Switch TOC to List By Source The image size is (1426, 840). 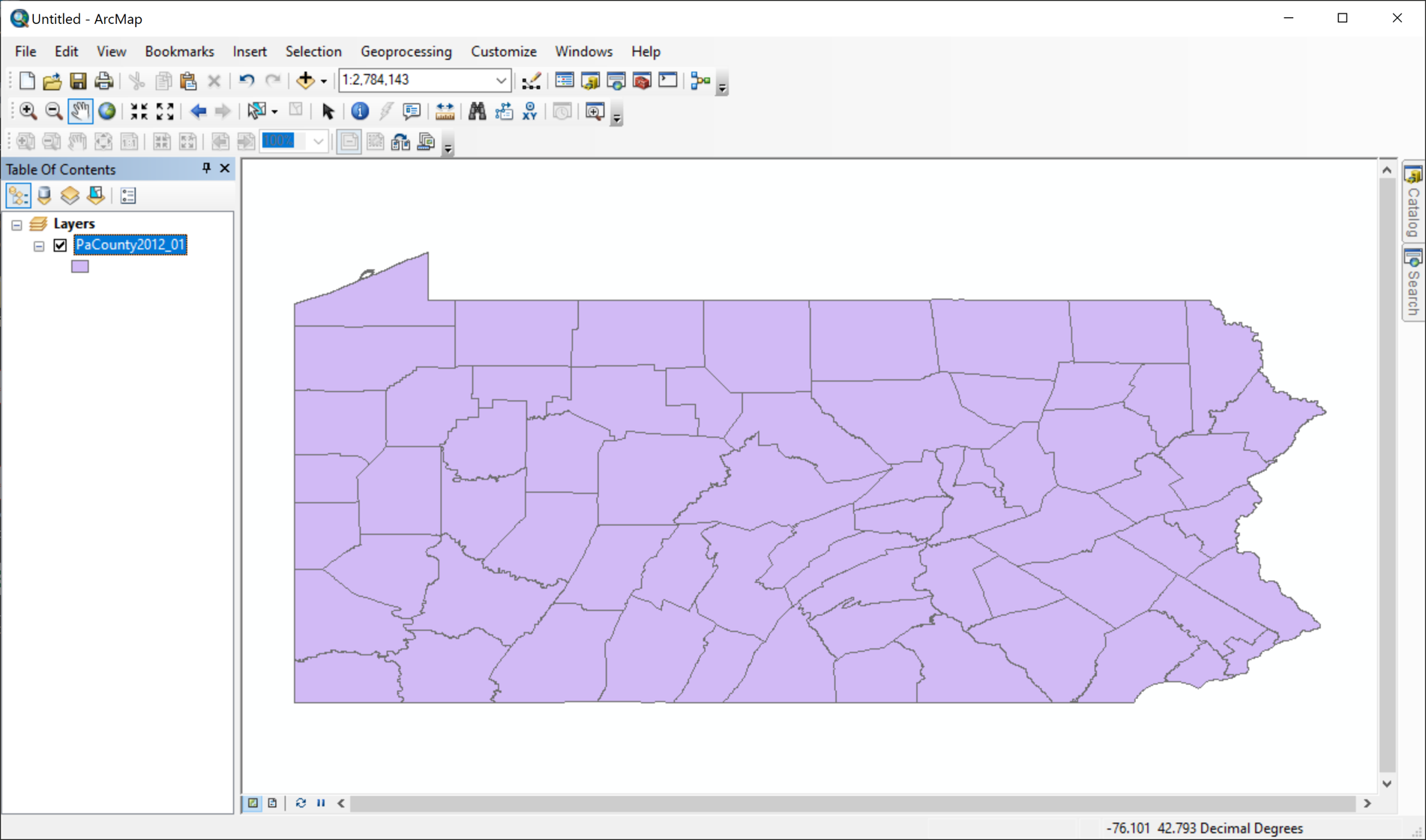pos(44,196)
